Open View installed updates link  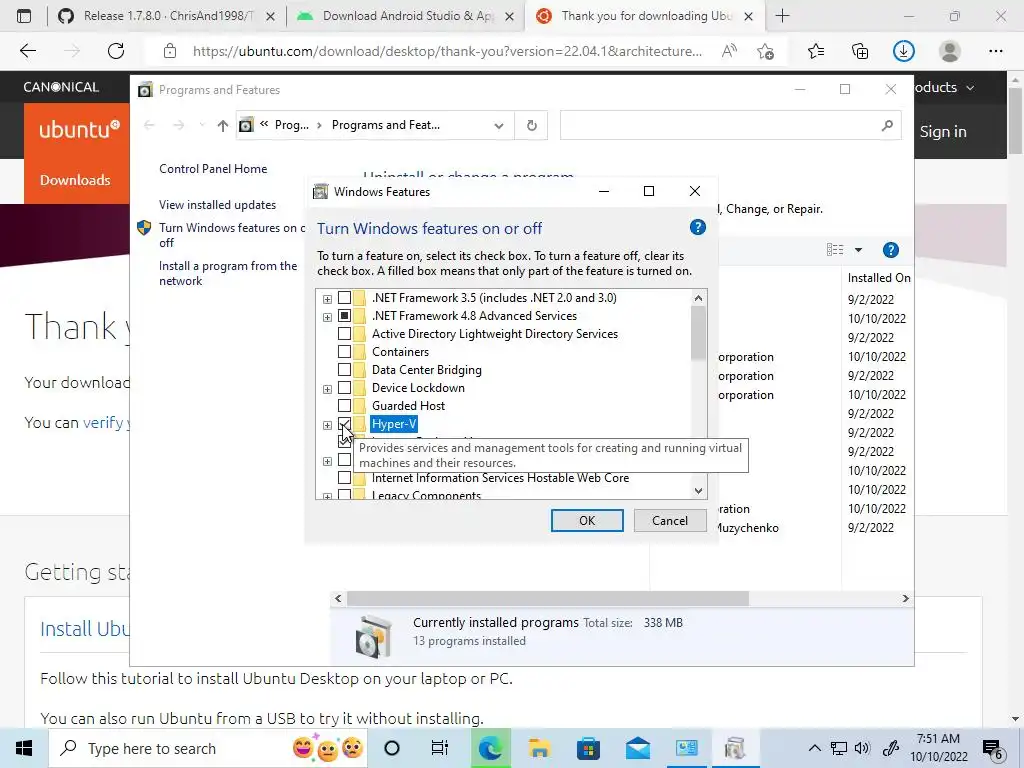217,205
